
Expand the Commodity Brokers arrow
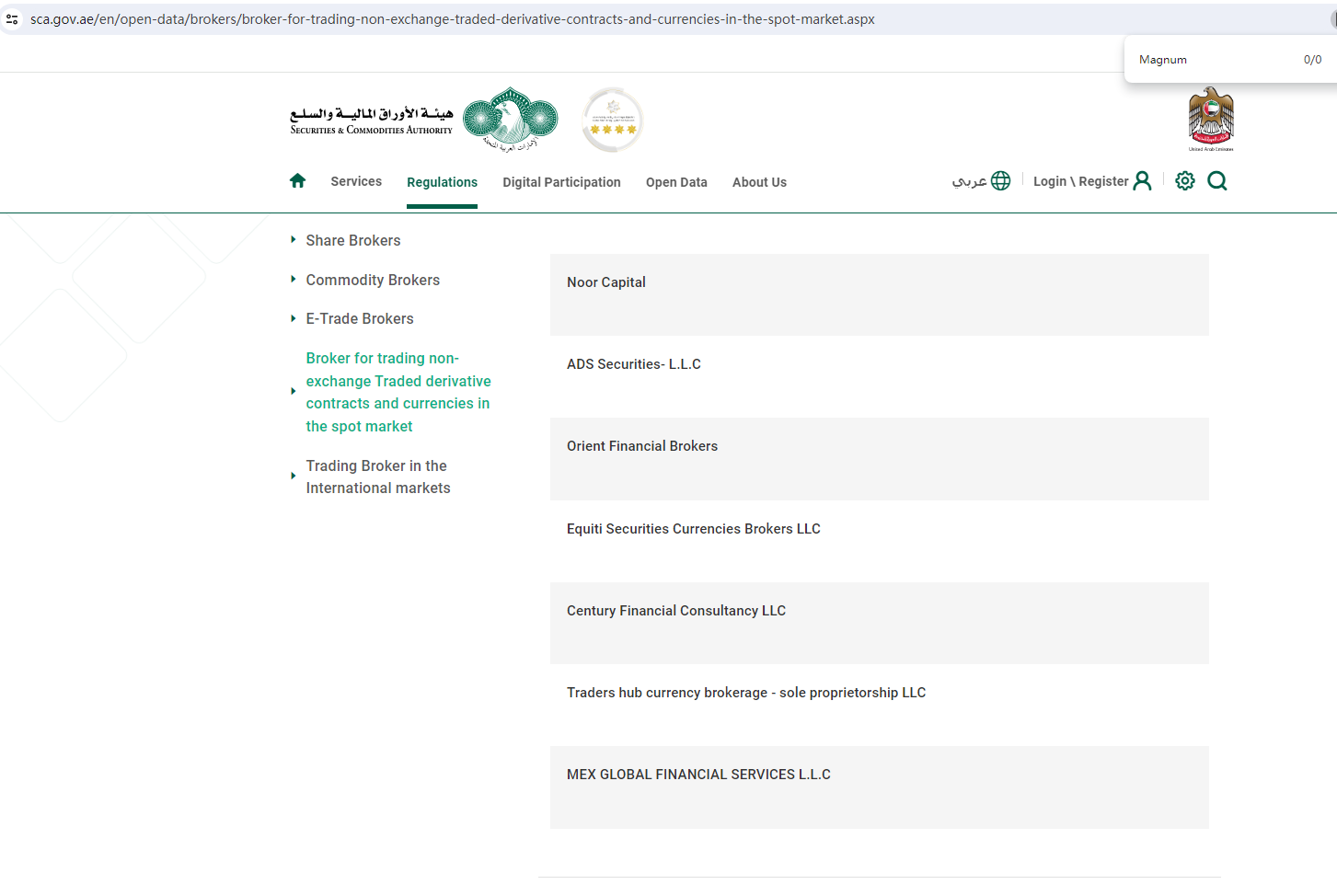point(294,280)
